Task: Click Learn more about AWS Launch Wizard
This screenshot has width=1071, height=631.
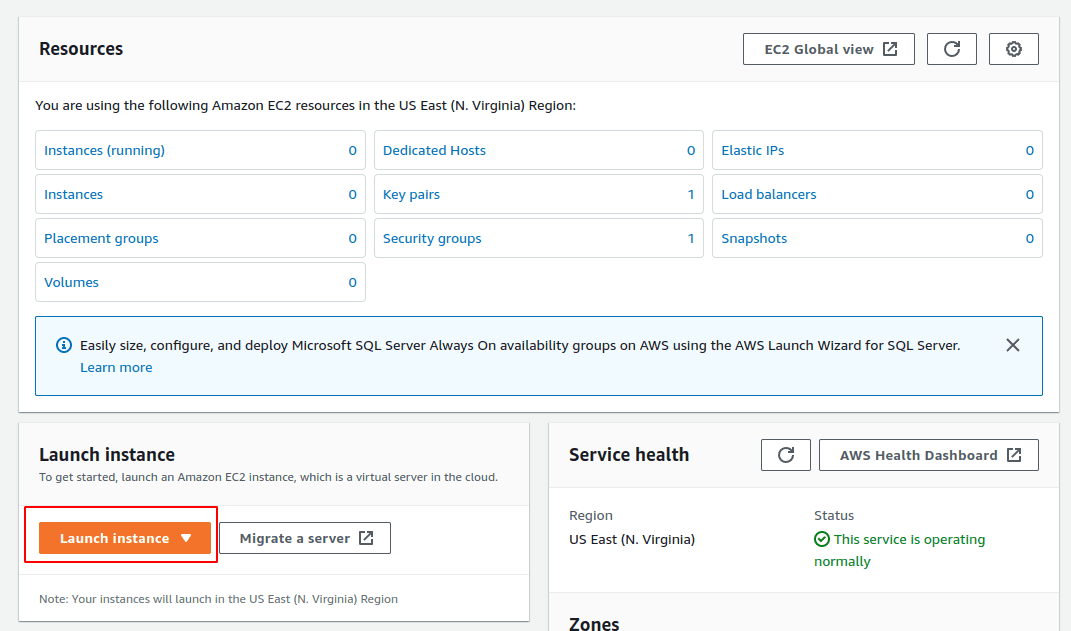Action: [116, 367]
